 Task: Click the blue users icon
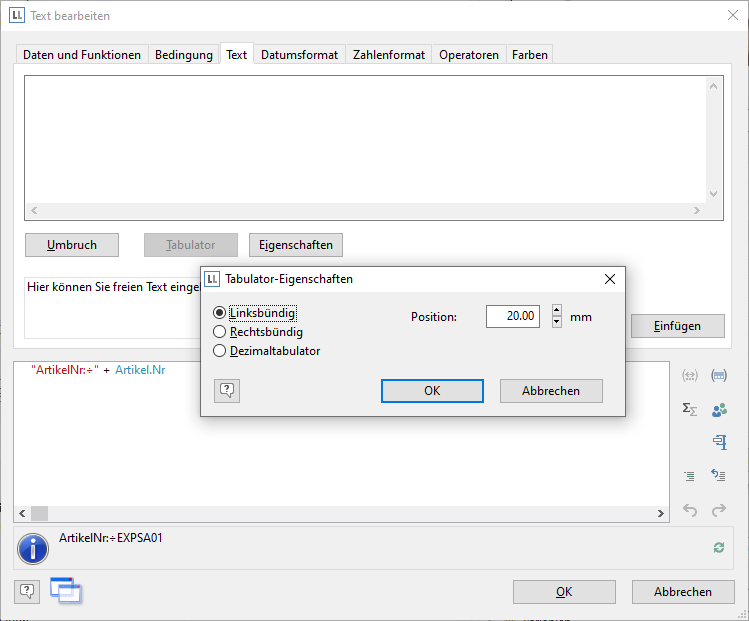(718, 409)
